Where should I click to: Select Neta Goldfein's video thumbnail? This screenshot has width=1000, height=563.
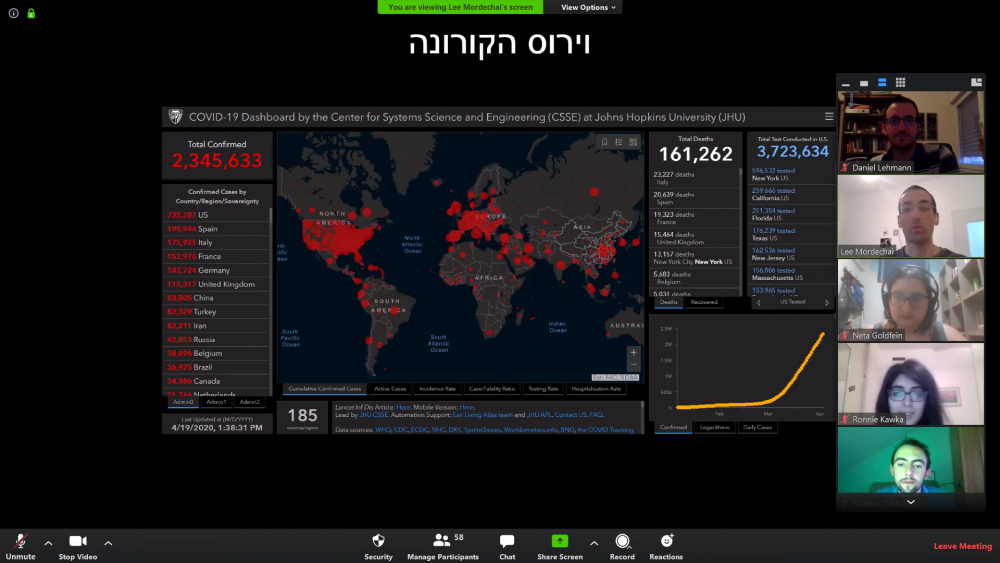911,300
